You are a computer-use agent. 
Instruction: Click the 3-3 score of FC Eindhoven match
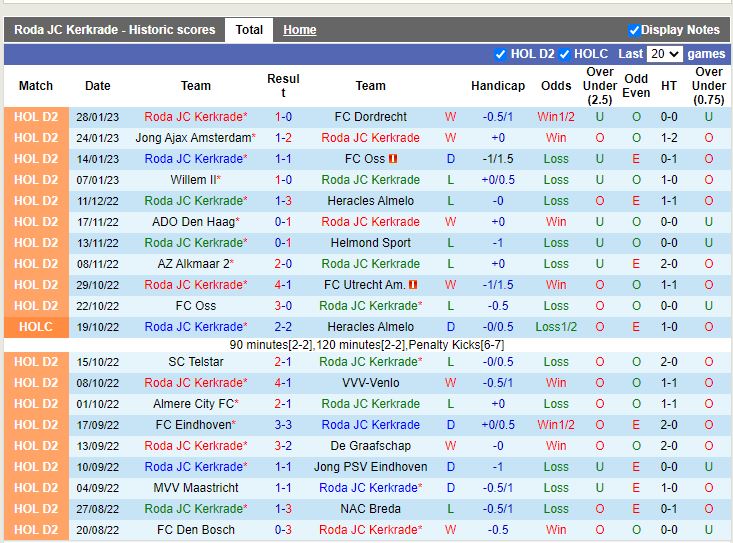[x=283, y=425]
